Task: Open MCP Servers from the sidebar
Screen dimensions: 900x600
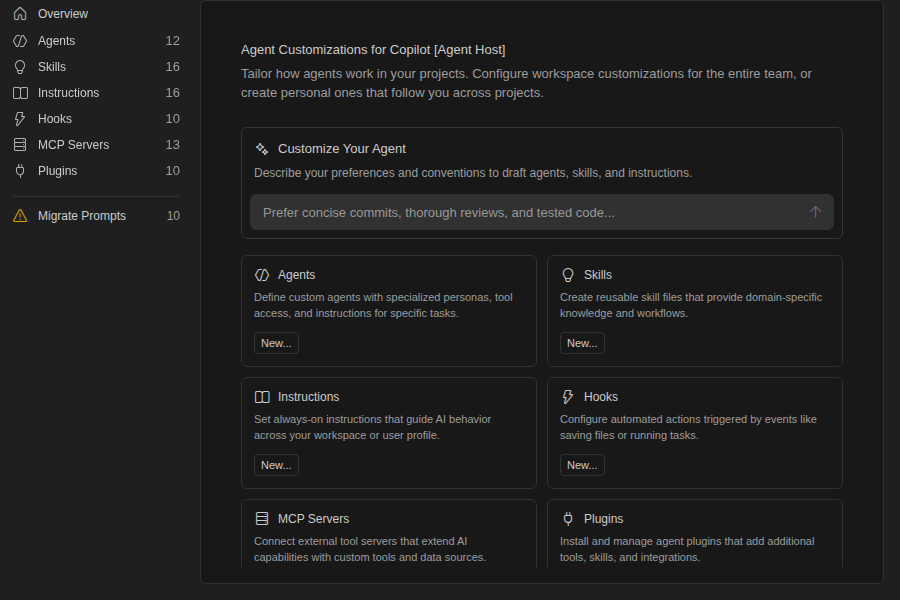Action: pos(96,145)
